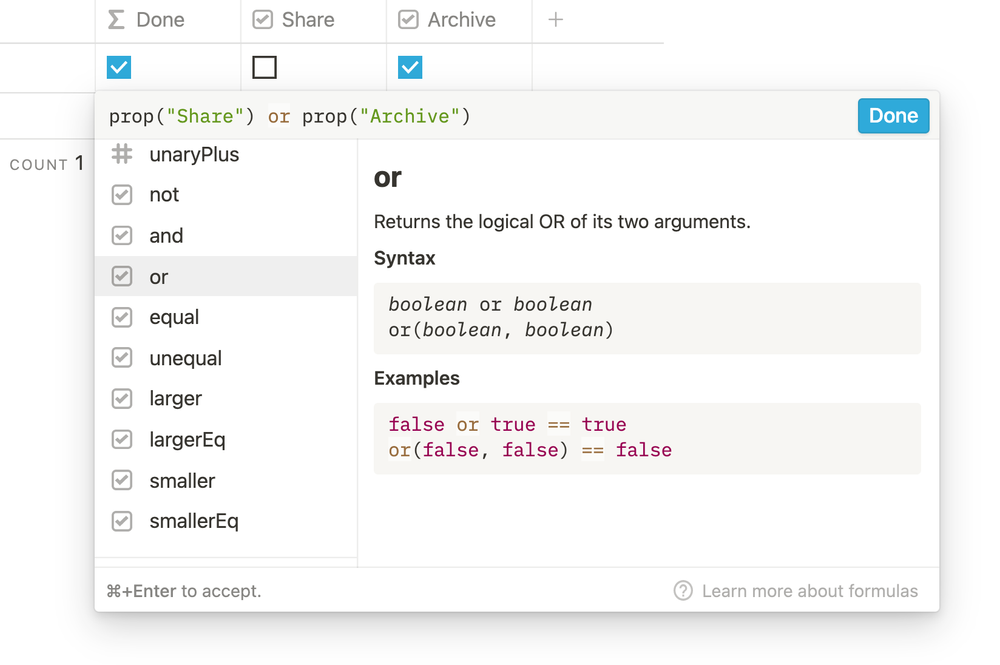The image size is (1000, 665).
Task: Select the smallerEq function
Action: (x=226, y=521)
